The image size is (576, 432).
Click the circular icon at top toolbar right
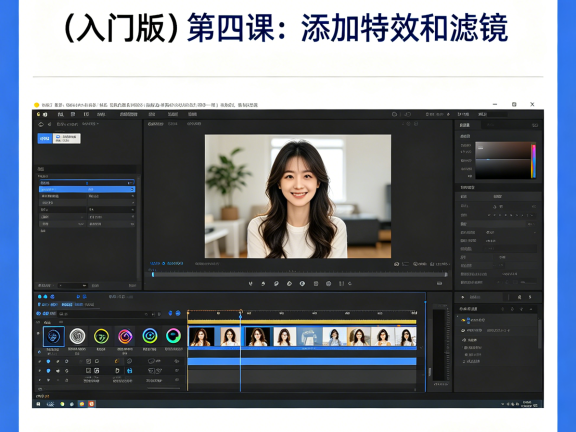tap(394, 115)
